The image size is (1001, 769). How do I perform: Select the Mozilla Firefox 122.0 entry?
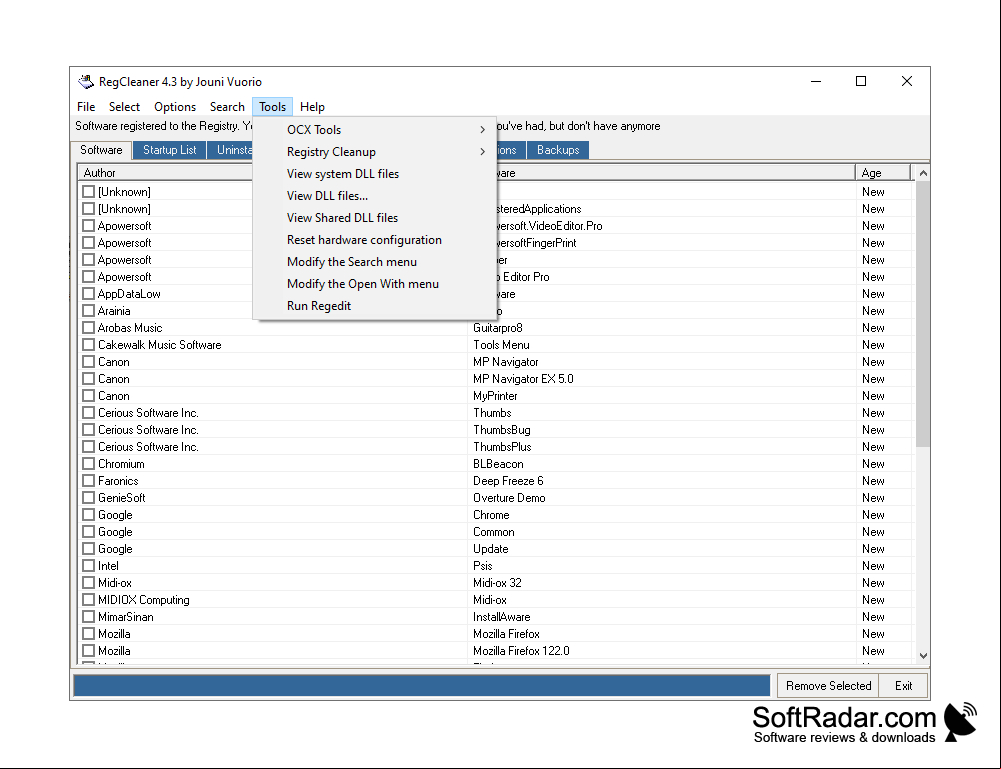tap(521, 651)
